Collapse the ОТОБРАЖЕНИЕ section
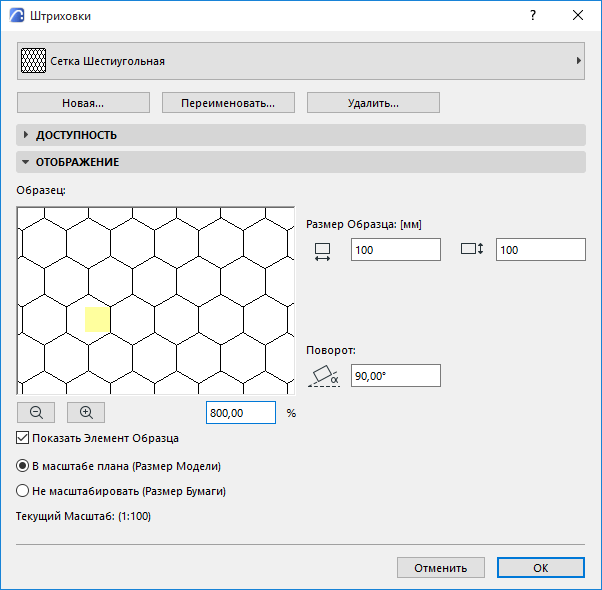 pyautogui.click(x=301, y=162)
